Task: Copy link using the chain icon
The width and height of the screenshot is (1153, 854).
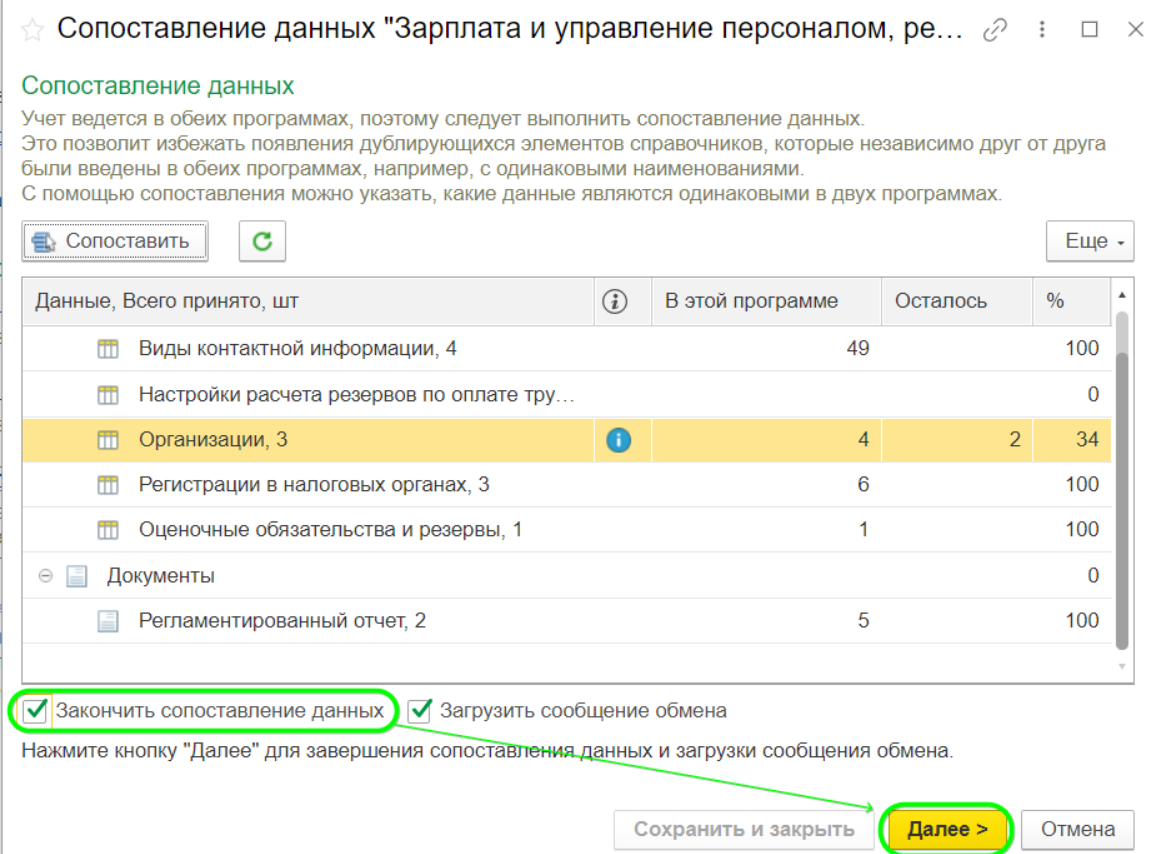Action: [x=995, y=30]
